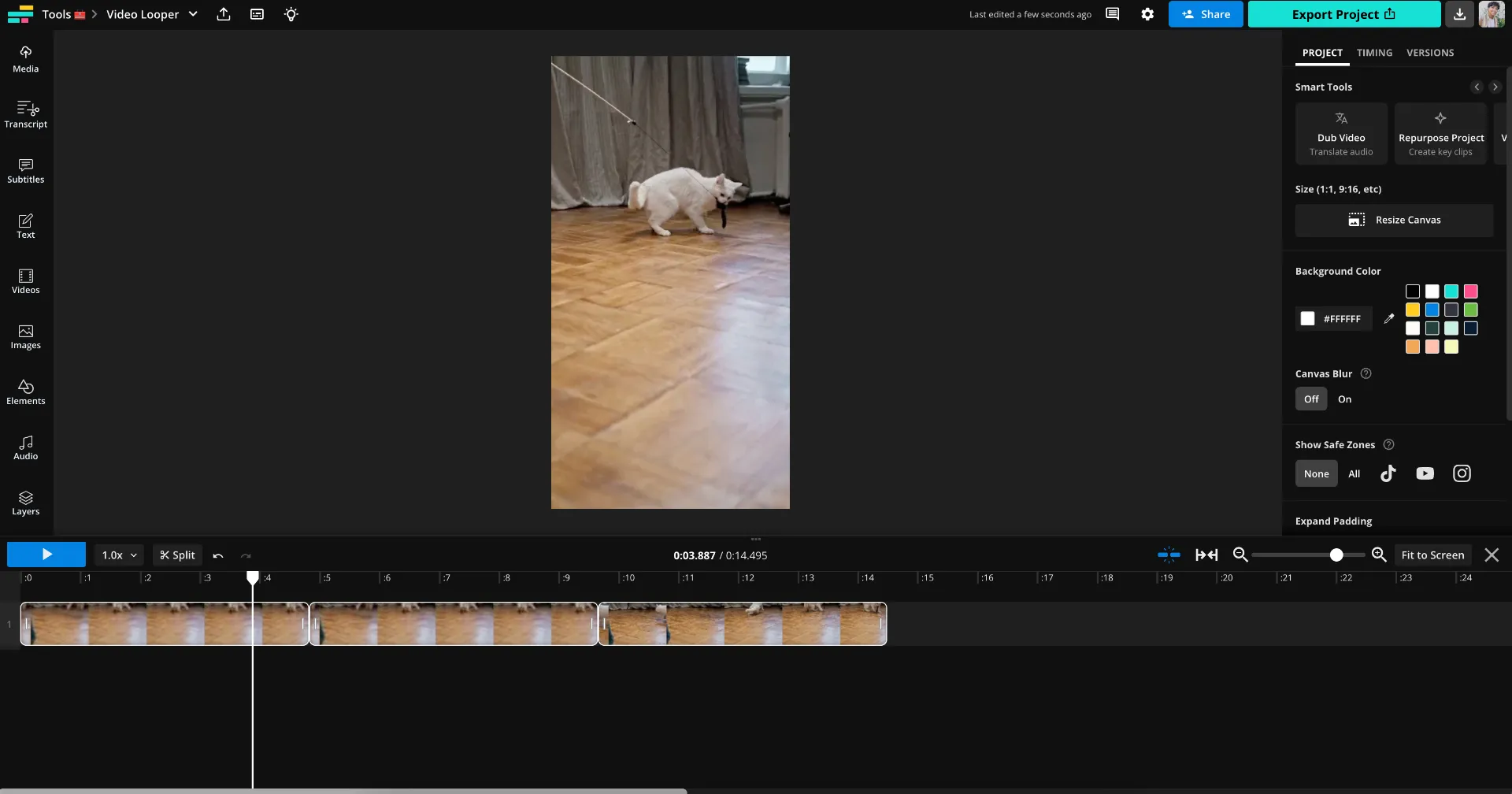Show TikTok safe zones
Viewport: 1512px width, 794px height.
click(x=1388, y=473)
